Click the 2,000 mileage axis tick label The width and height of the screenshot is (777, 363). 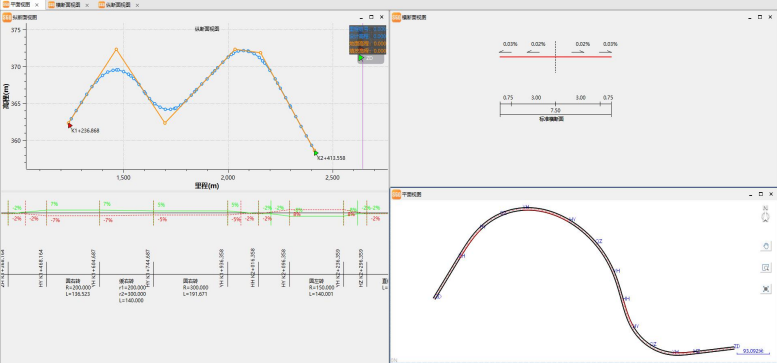(x=228, y=177)
